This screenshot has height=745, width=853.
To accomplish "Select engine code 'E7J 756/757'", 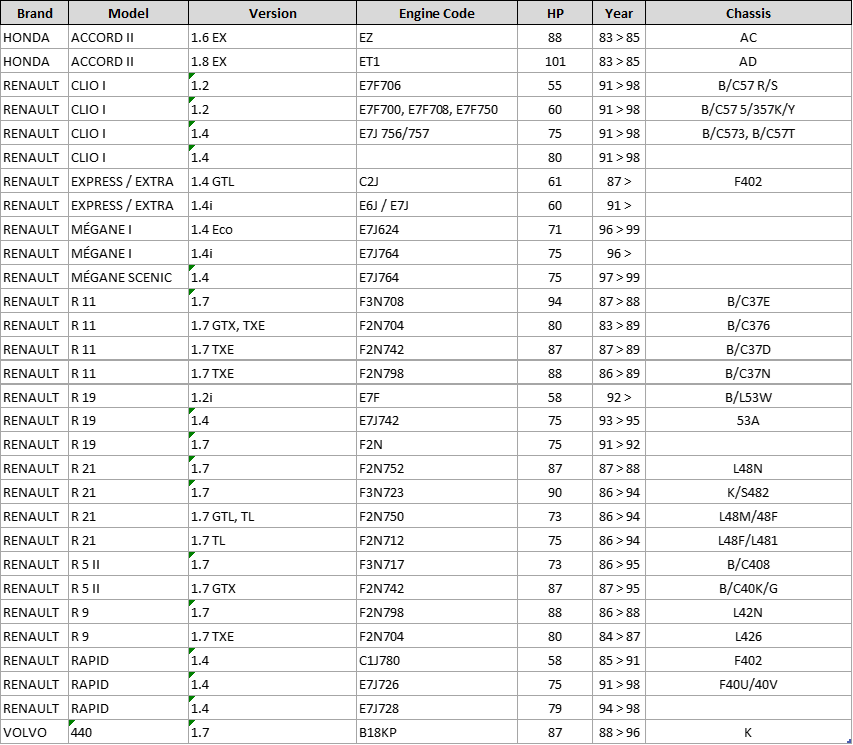I will [437, 133].
